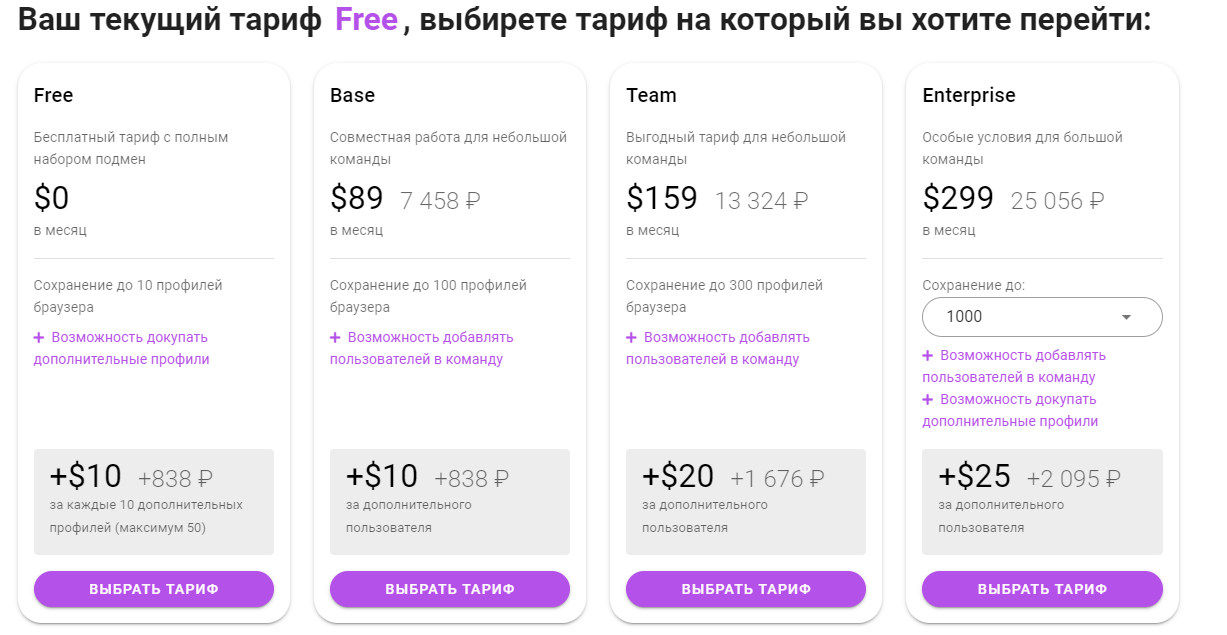Click plus icon for extra profiles in Enterprise
Image resolution: width=1227 pixels, height=635 pixels.
pyautogui.click(x=927, y=400)
